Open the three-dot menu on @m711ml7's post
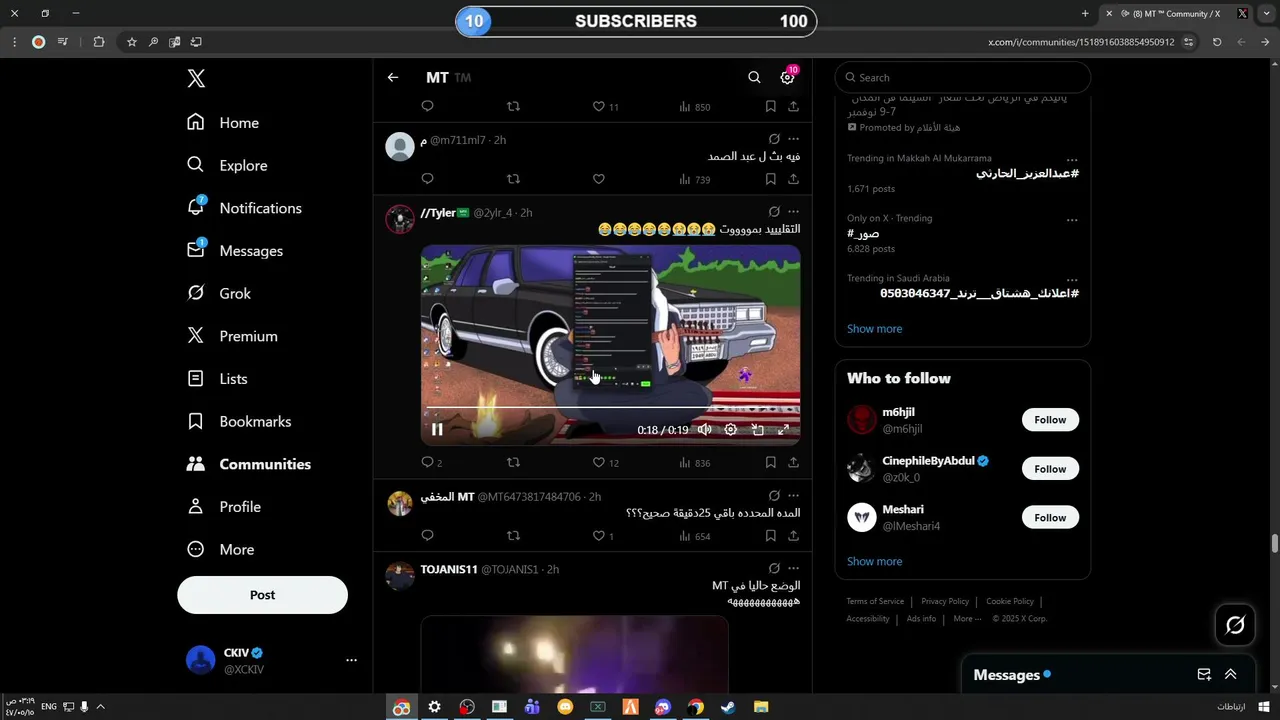 [x=793, y=139]
